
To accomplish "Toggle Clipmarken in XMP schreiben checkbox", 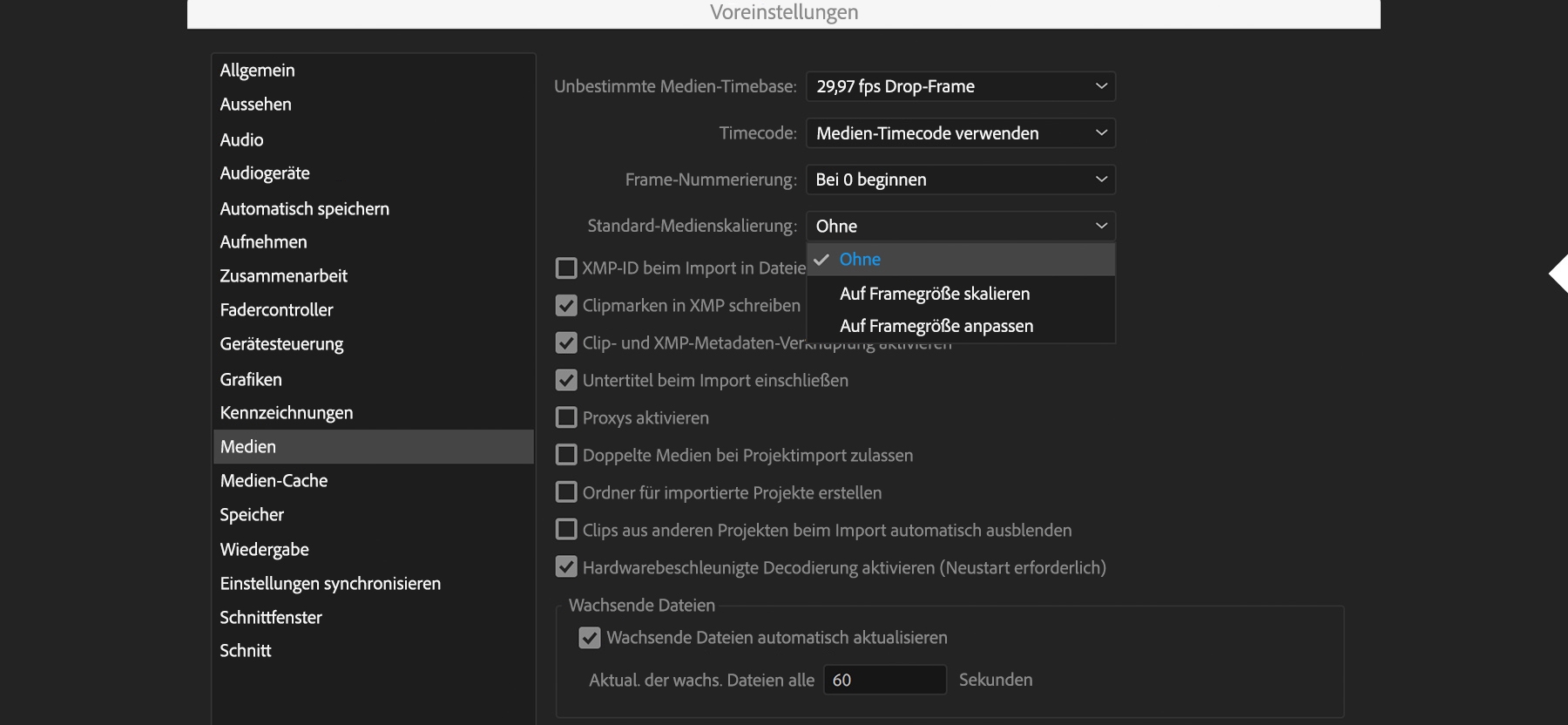I will pyautogui.click(x=566, y=305).
